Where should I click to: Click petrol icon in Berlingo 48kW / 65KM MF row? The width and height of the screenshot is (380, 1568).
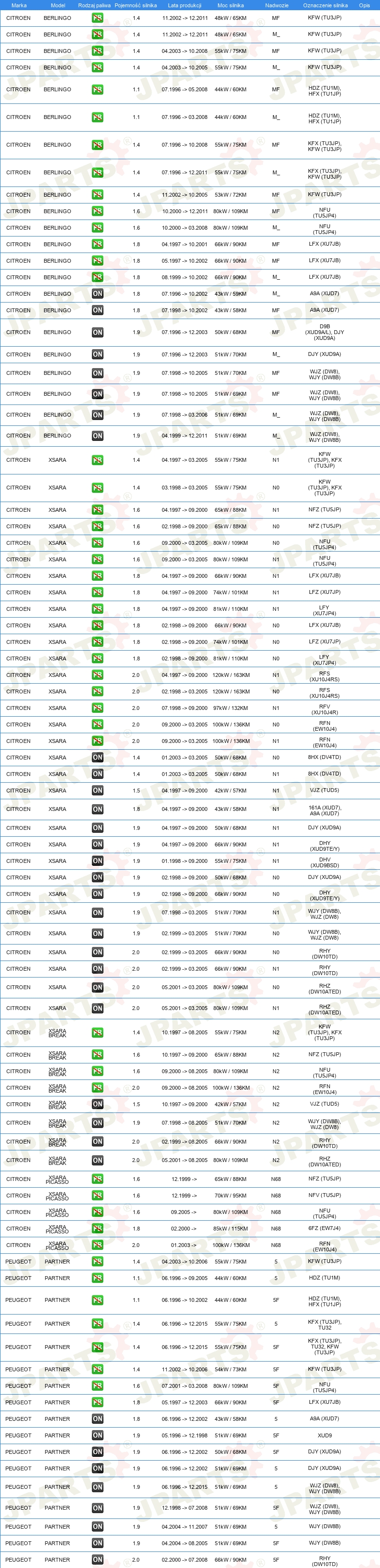pos(98,18)
